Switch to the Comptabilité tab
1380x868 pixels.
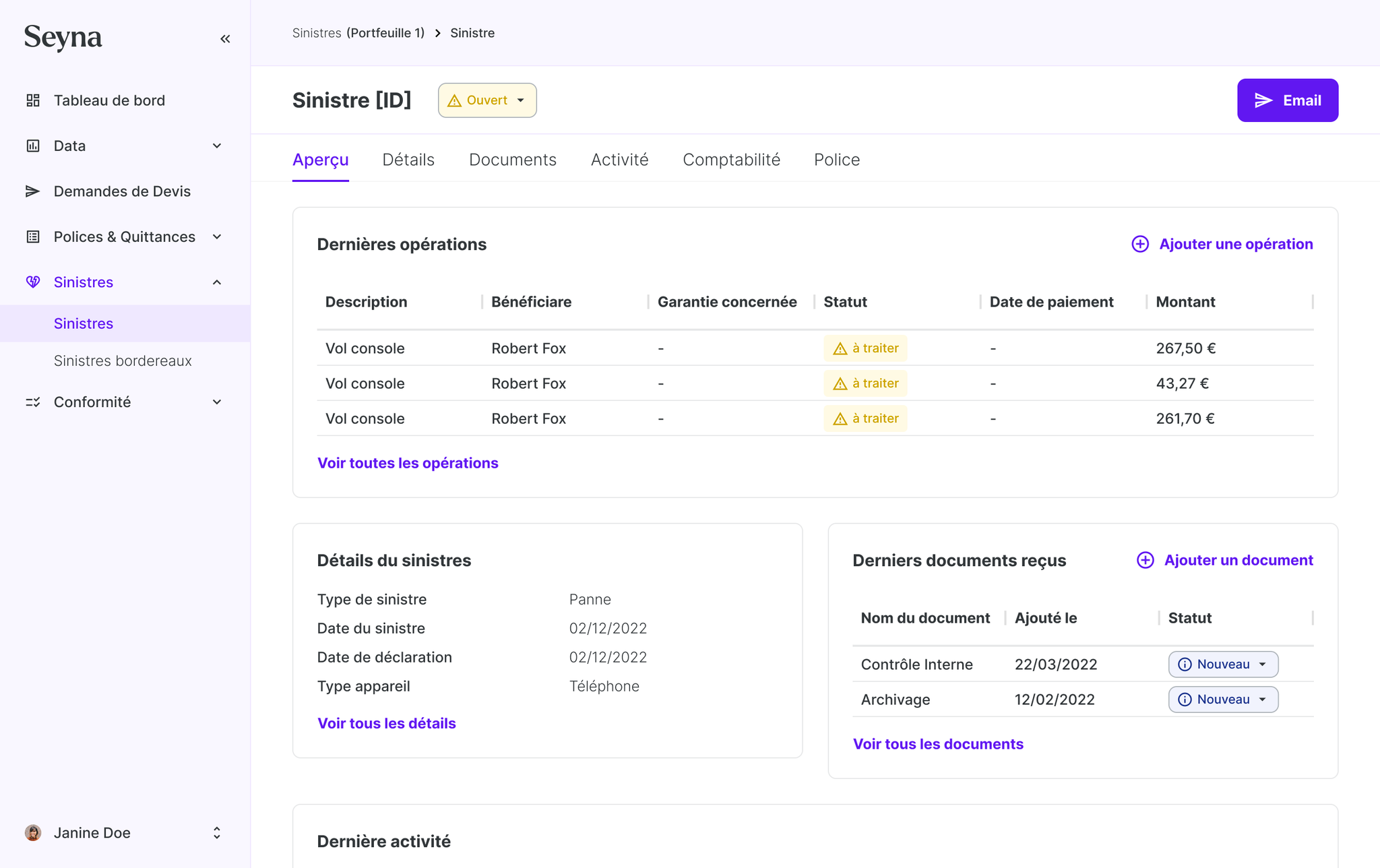(x=731, y=160)
